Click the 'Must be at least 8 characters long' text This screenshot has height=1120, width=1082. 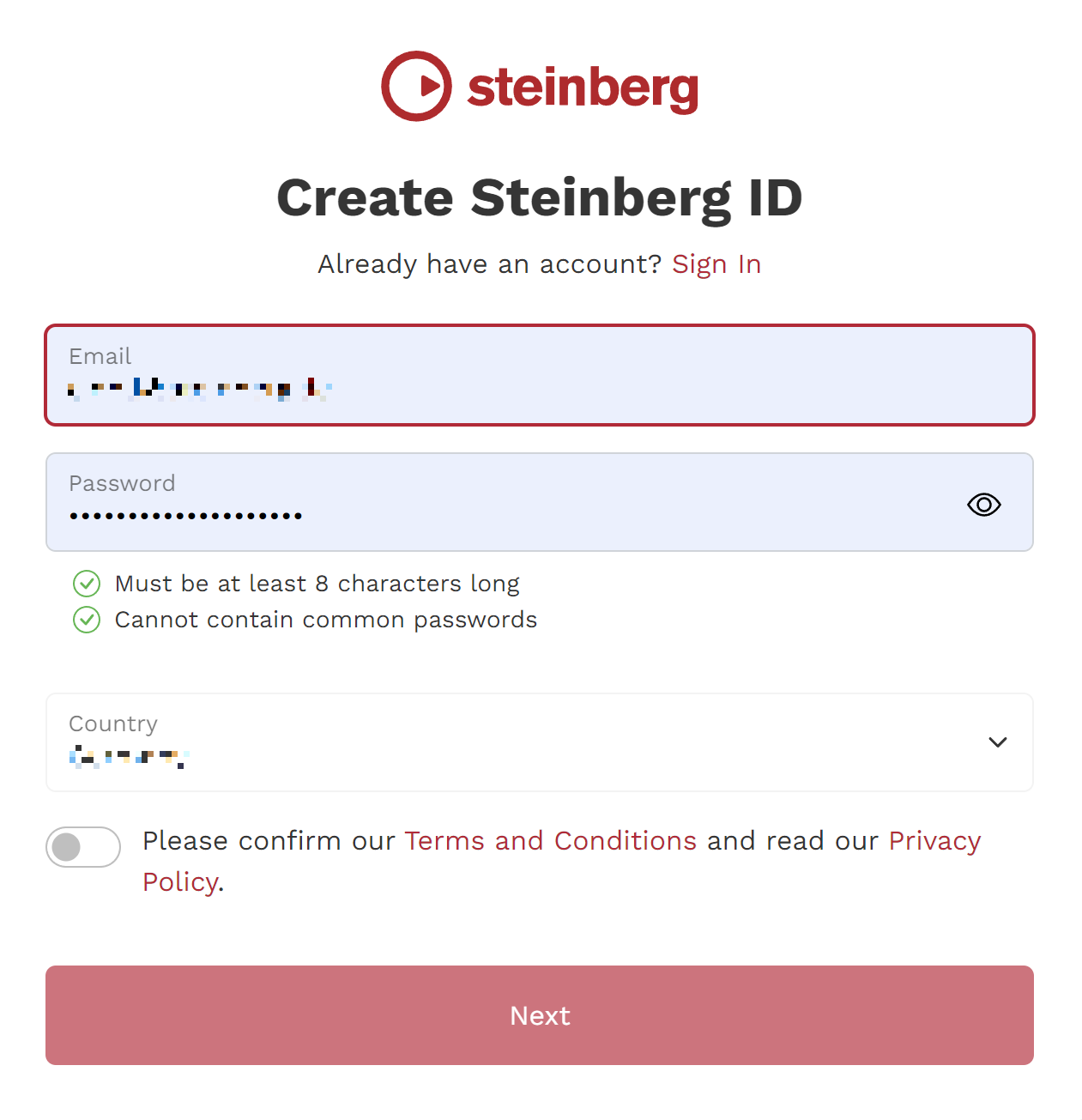317,584
